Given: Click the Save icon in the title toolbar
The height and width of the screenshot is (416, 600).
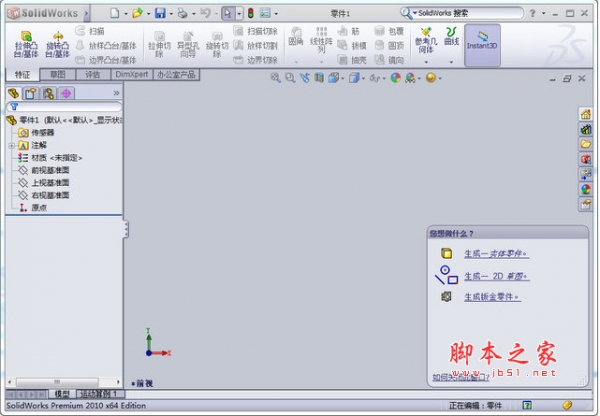Looking at the screenshot, I should point(160,13).
